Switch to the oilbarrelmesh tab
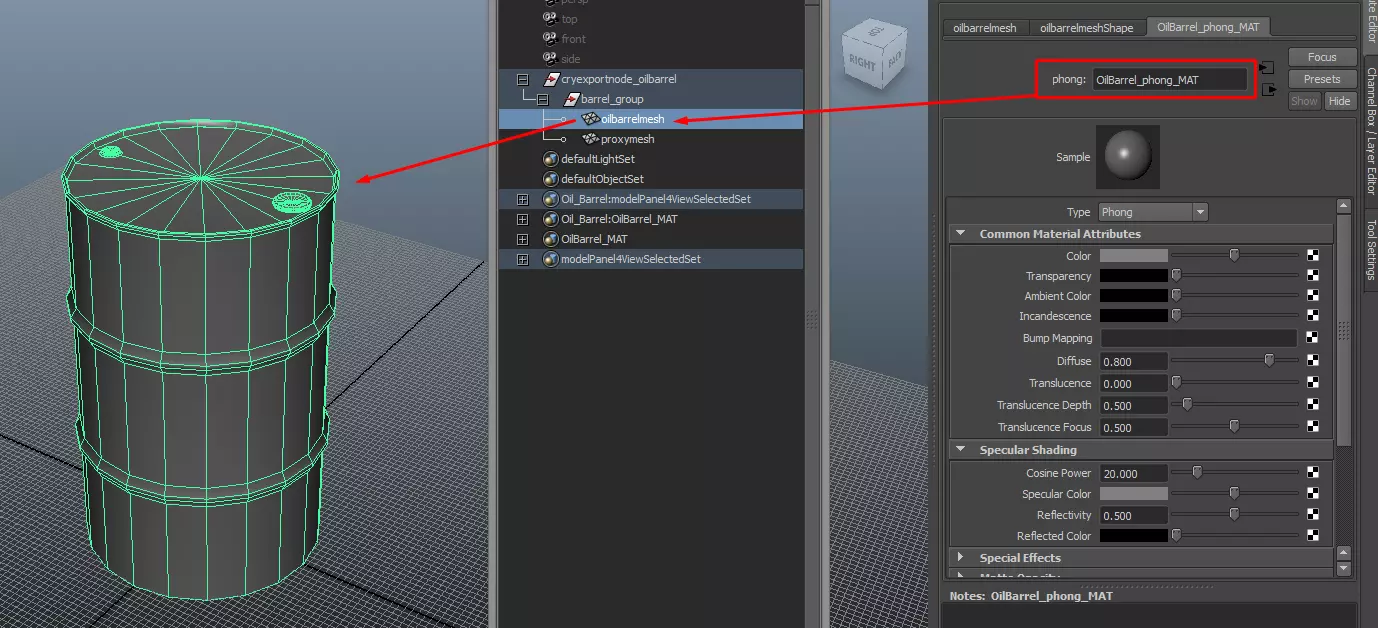Viewport: 1378px width, 628px height. [x=985, y=28]
